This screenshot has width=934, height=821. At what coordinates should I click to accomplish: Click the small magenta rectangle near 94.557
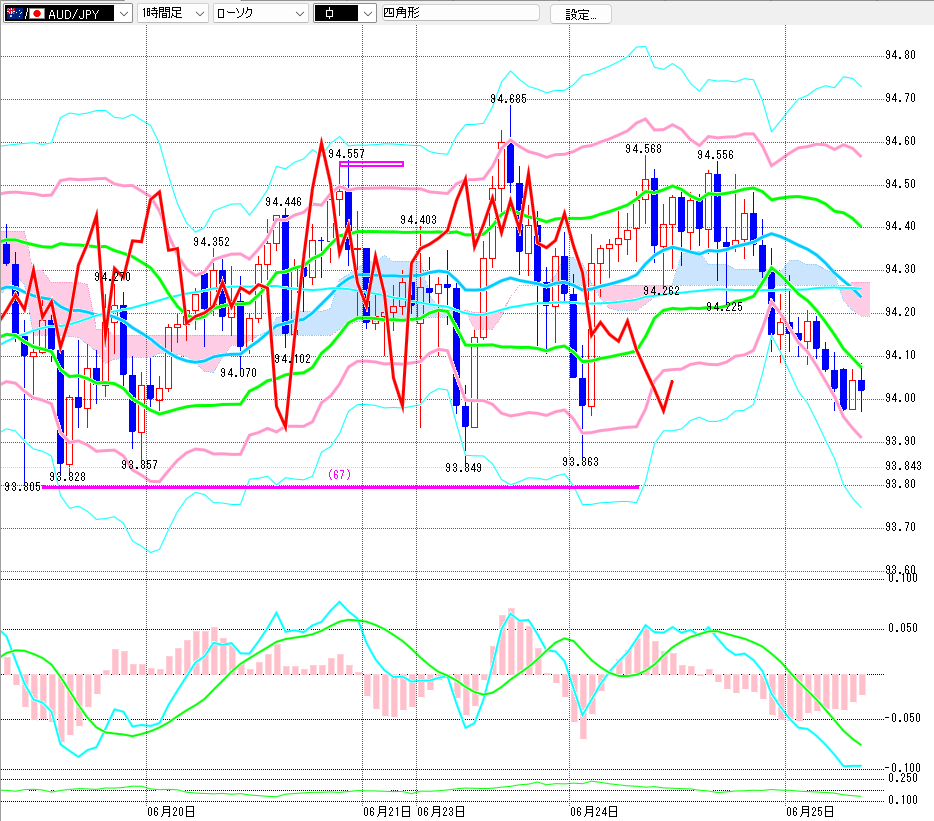point(371,164)
